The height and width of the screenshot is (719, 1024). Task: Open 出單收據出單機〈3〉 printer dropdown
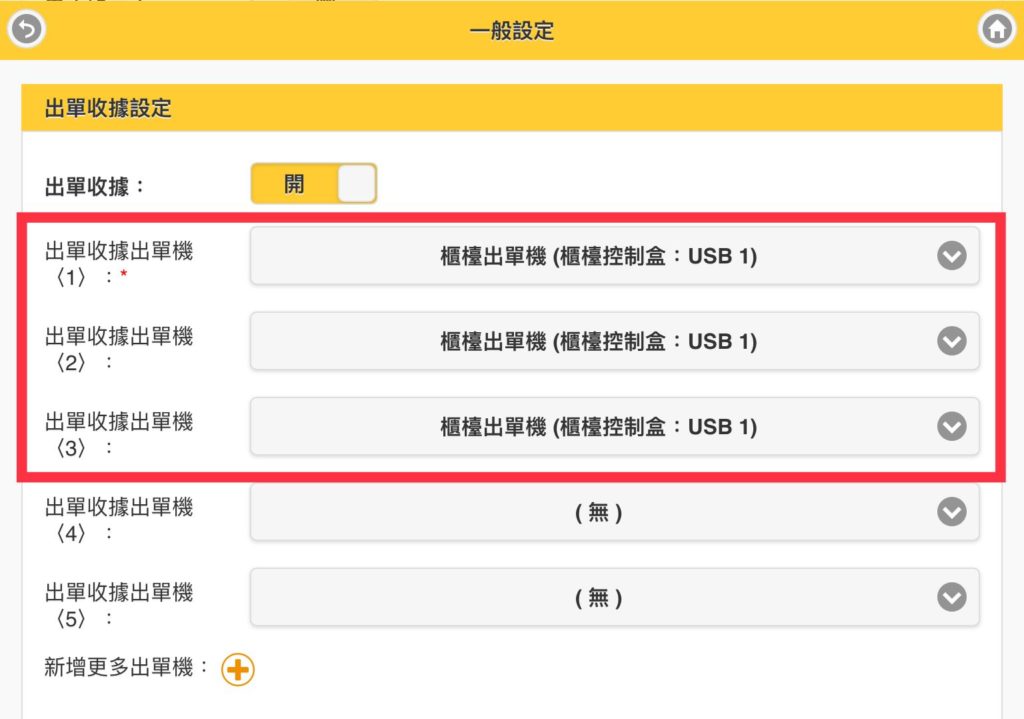(615, 426)
